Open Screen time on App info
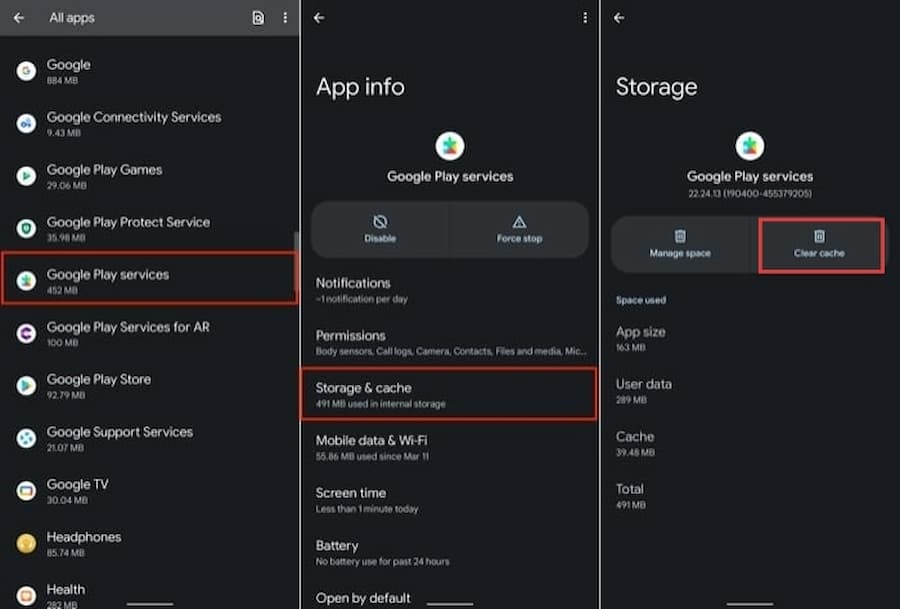The image size is (900, 609). pos(449,499)
